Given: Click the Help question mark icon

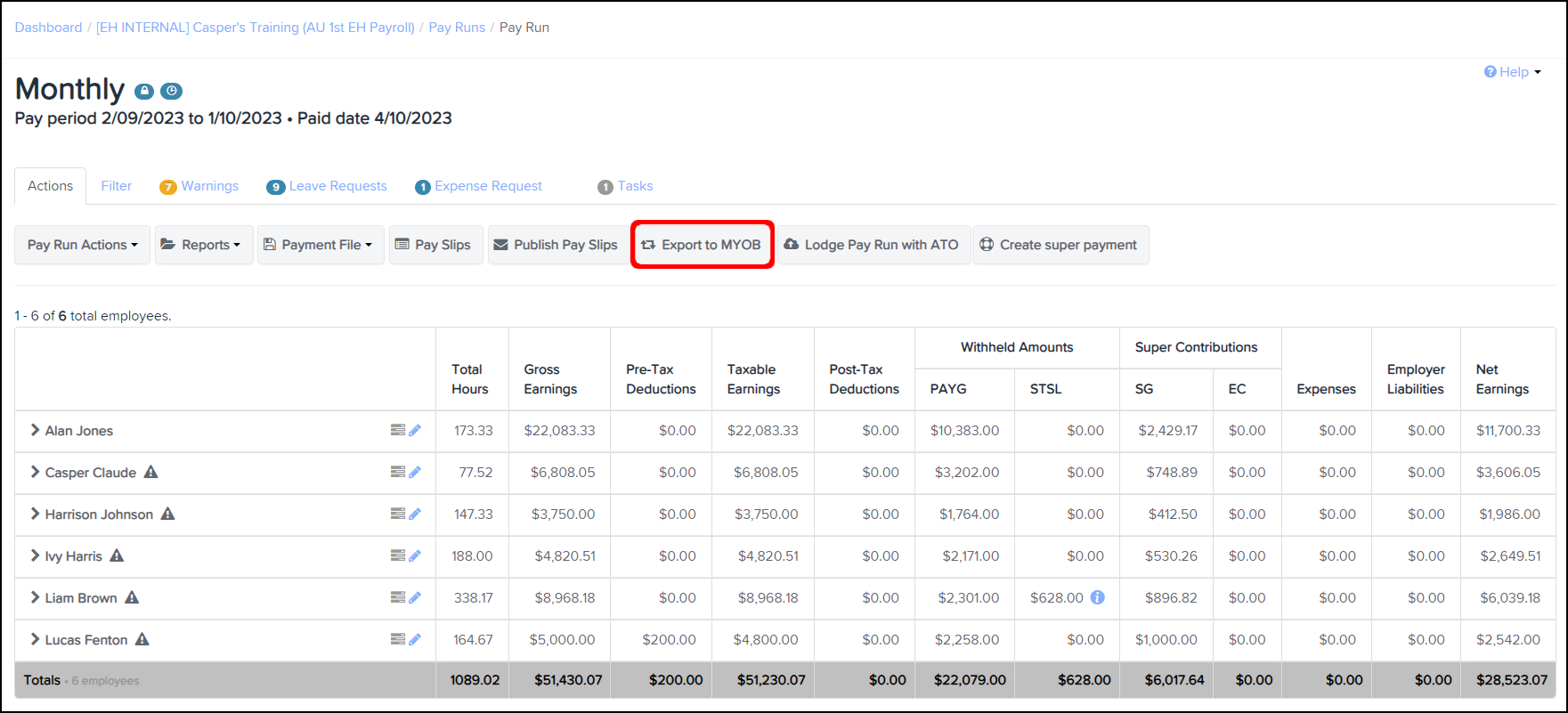Looking at the screenshot, I should (x=1490, y=72).
